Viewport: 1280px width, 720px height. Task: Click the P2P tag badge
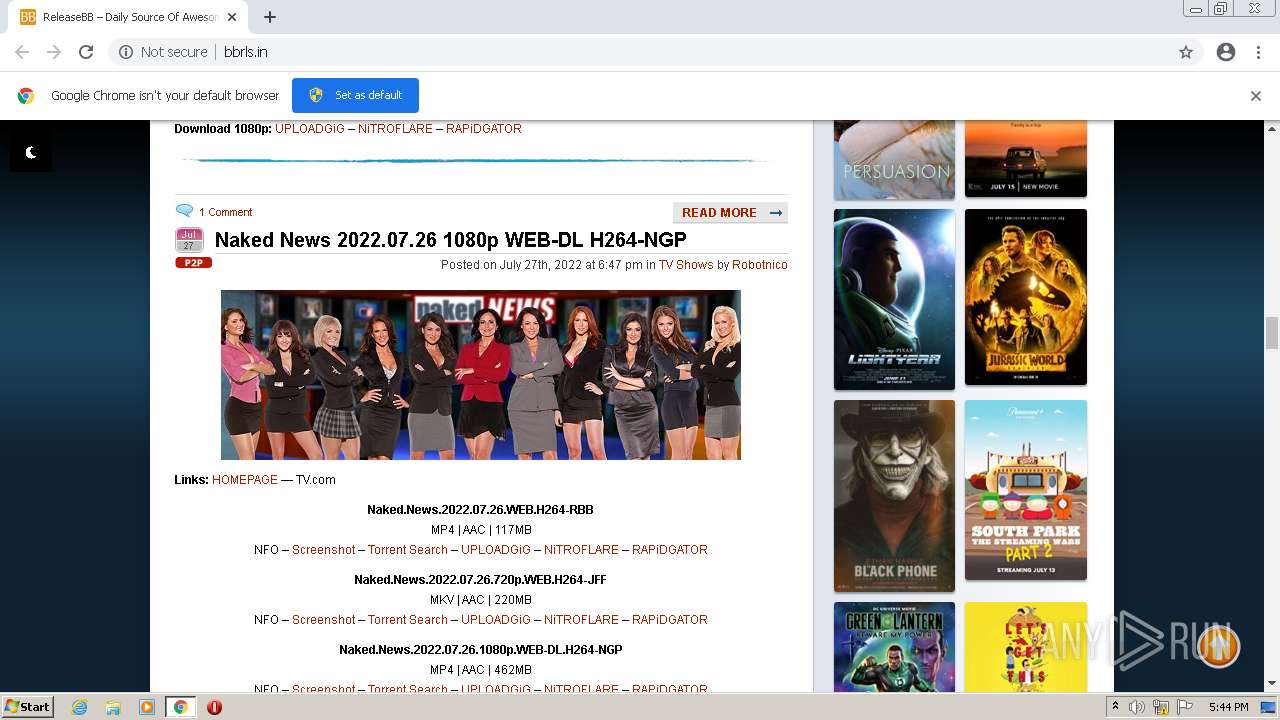click(x=193, y=263)
